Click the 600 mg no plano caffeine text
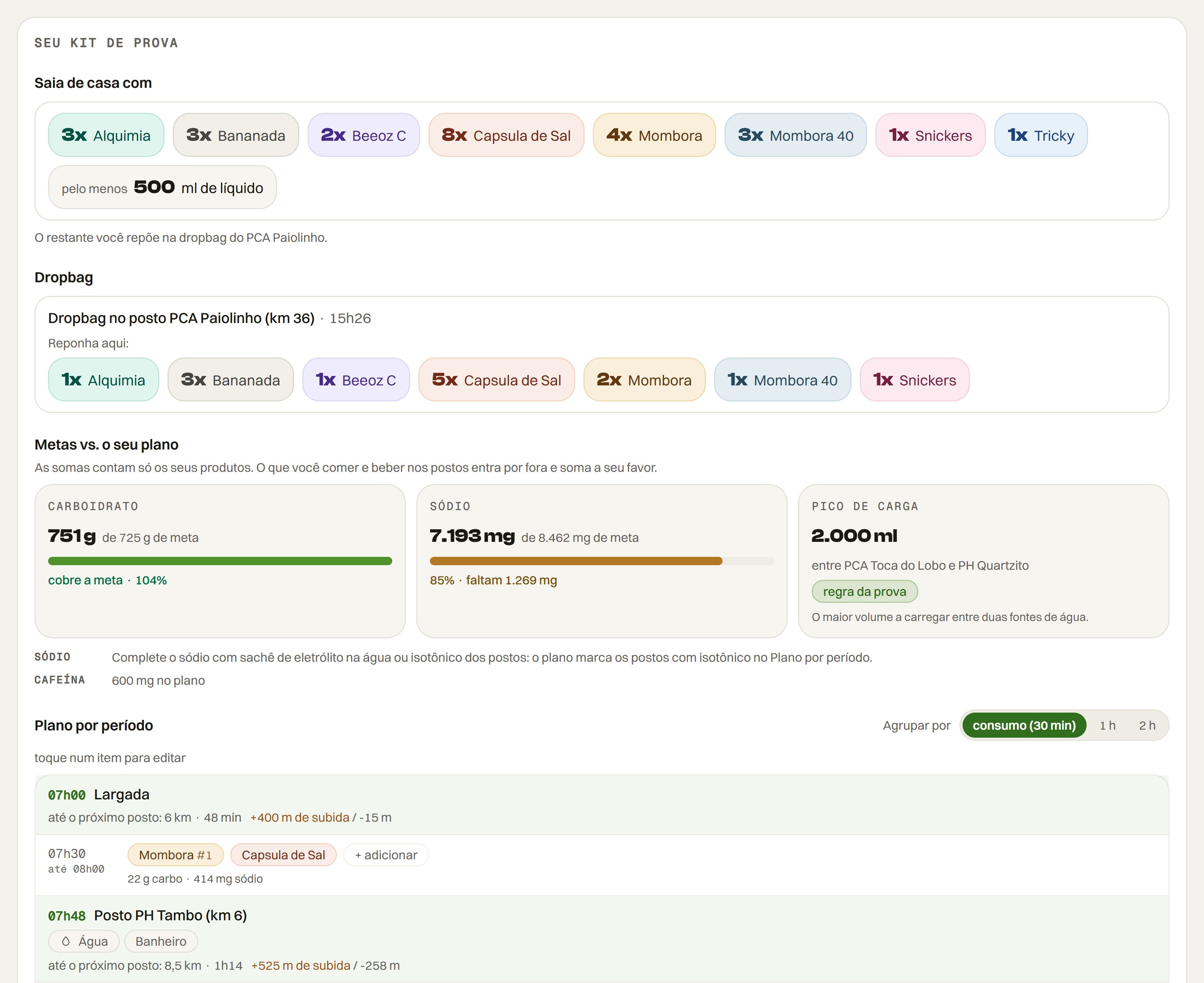Image resolution: width=1204 pixels, height=983 pixels. click(x=159, y=681)
